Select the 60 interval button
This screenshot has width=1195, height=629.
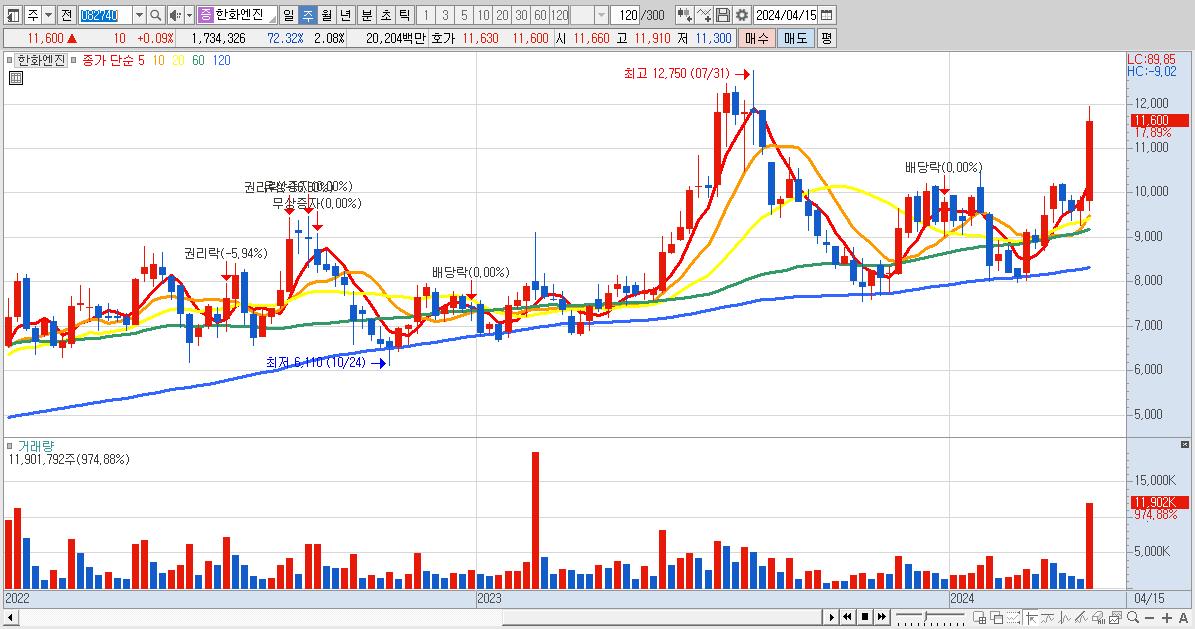(x=540, y=14)
